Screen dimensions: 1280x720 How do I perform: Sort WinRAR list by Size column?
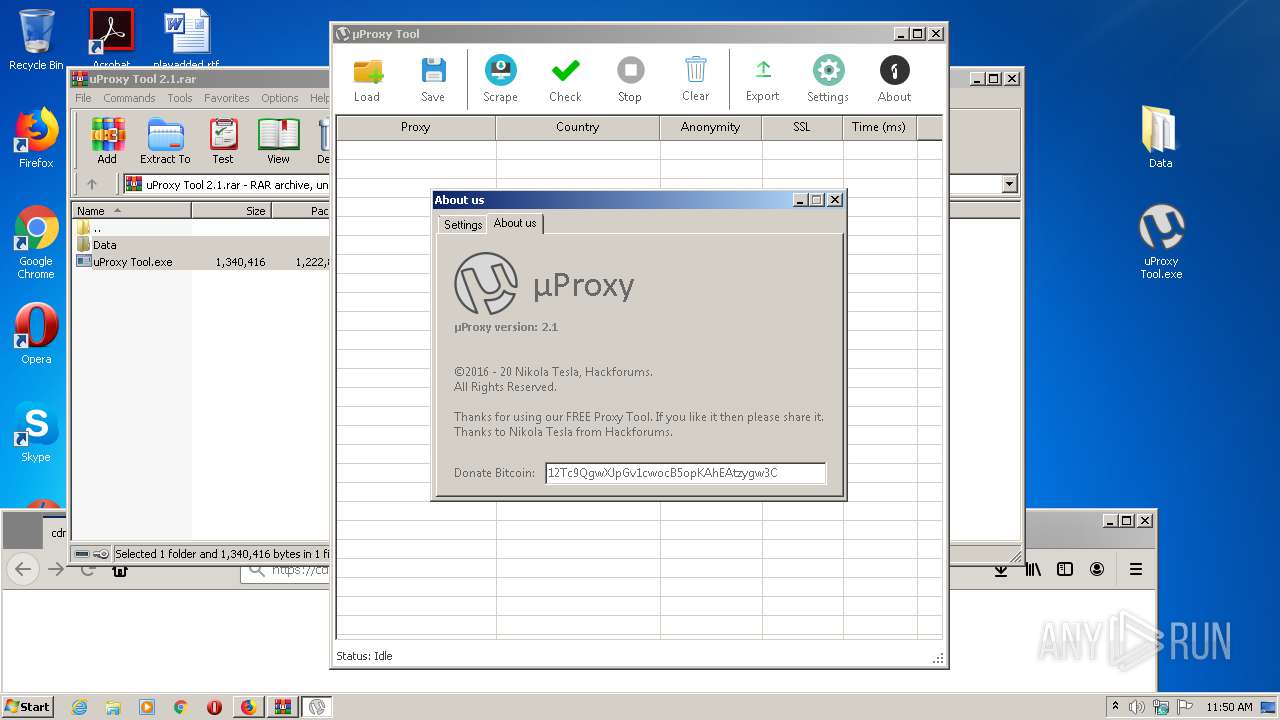[x=231, y=211]
